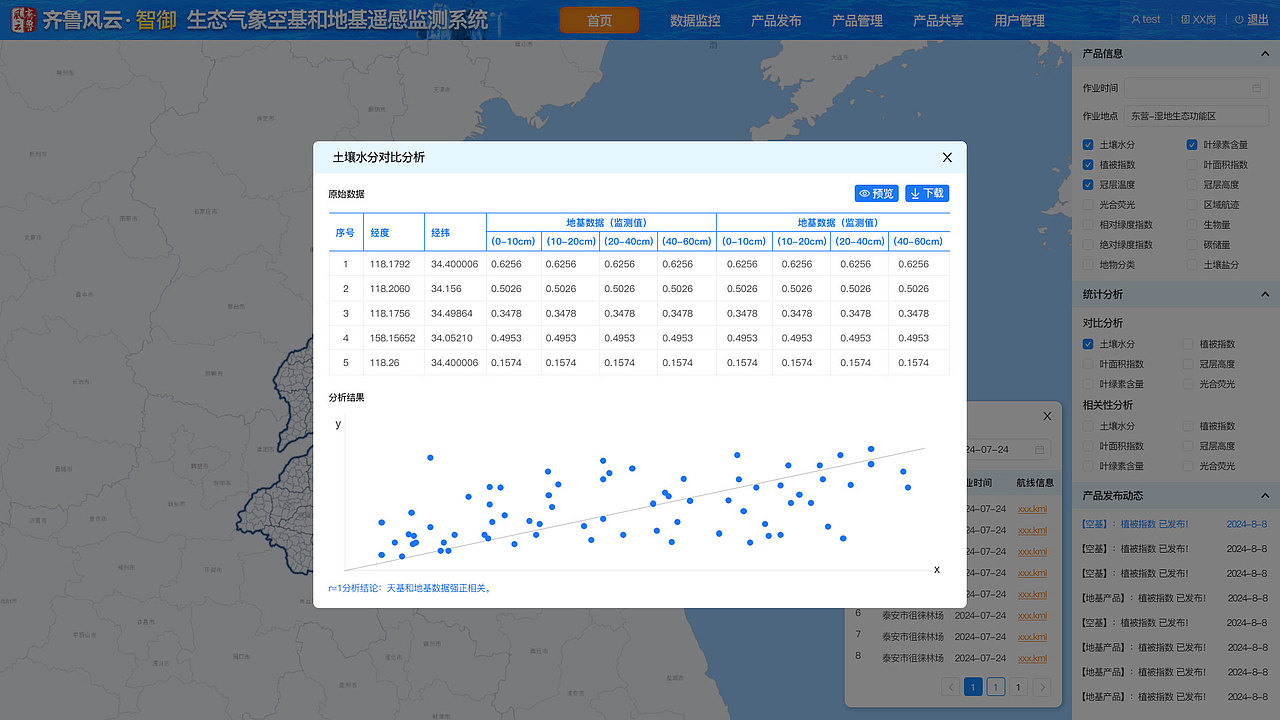Go to next page in pagination
Viewport: 1280px width, 720px height.
pos(1042,687)
